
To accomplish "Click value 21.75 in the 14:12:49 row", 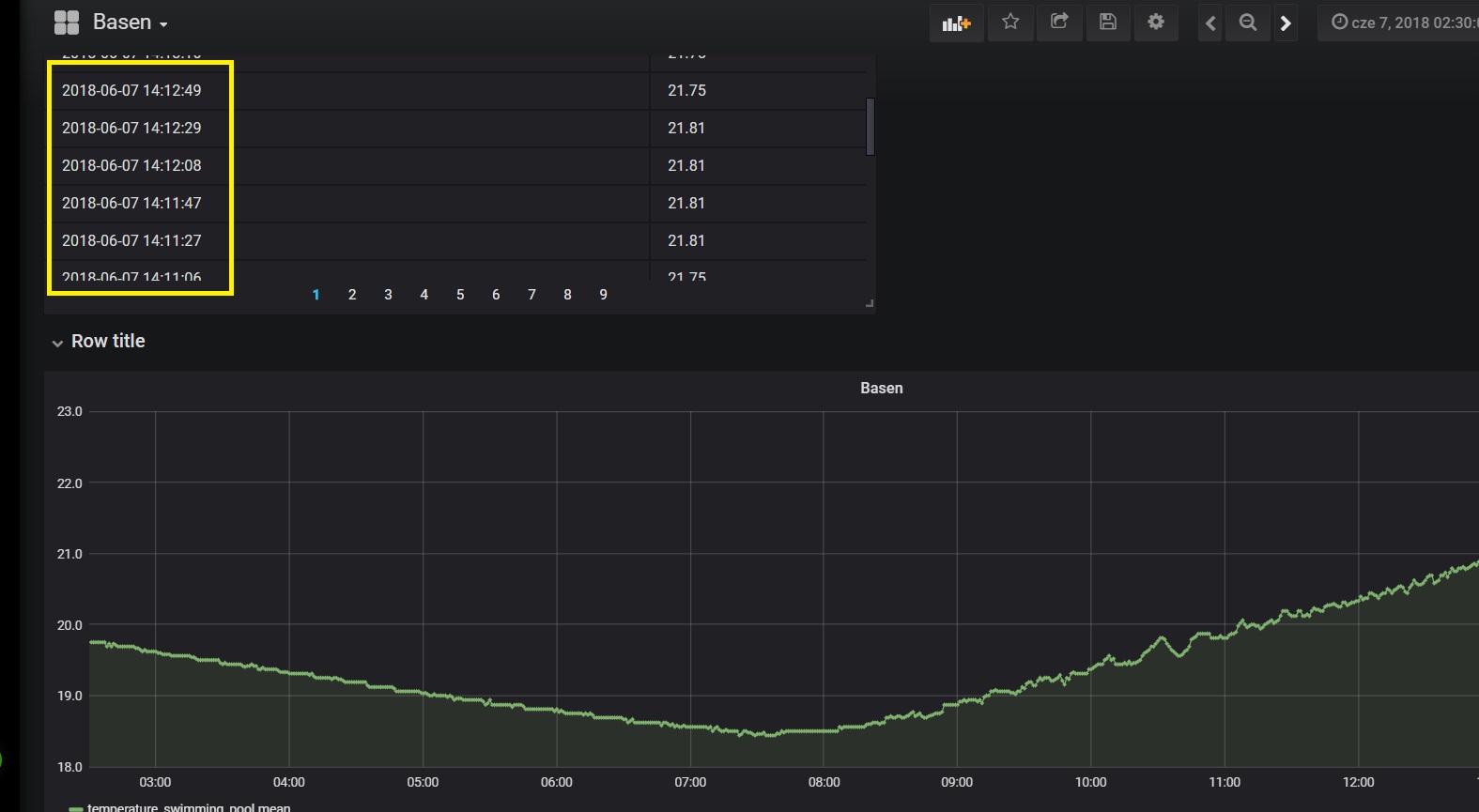I will tap(686, 91).
